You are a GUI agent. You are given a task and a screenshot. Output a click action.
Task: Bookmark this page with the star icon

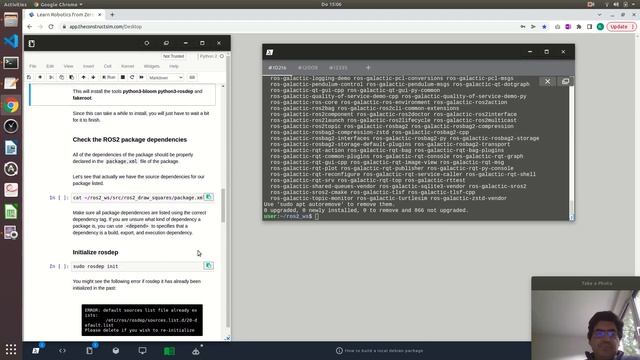pyautogui.click(x=544, y=27)
